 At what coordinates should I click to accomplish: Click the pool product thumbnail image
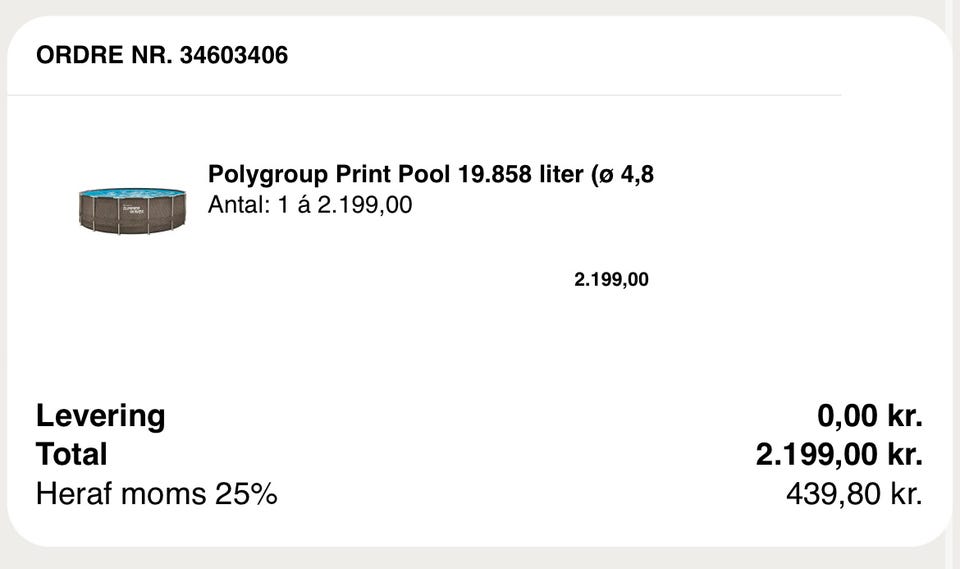click(132, 210)
